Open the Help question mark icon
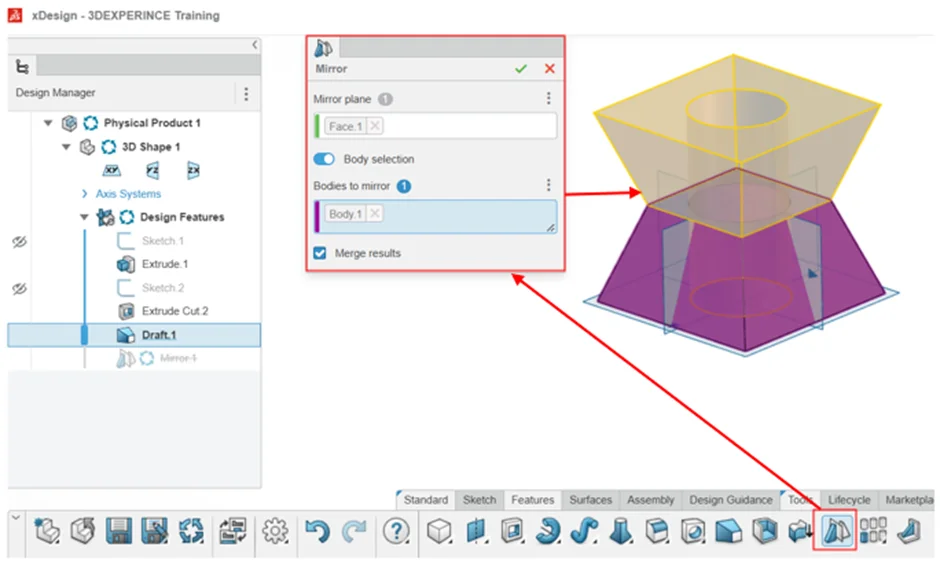940x562 pixels. tap(396, 531)
